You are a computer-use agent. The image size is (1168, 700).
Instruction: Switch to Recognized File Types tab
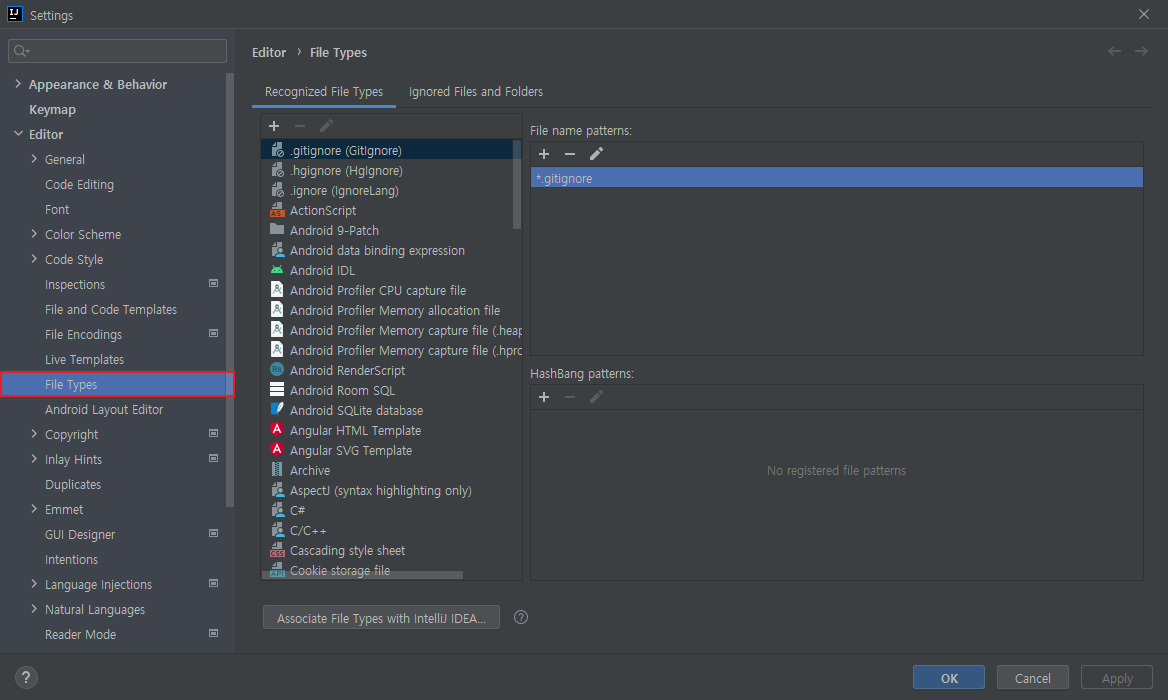coord(324,92)
